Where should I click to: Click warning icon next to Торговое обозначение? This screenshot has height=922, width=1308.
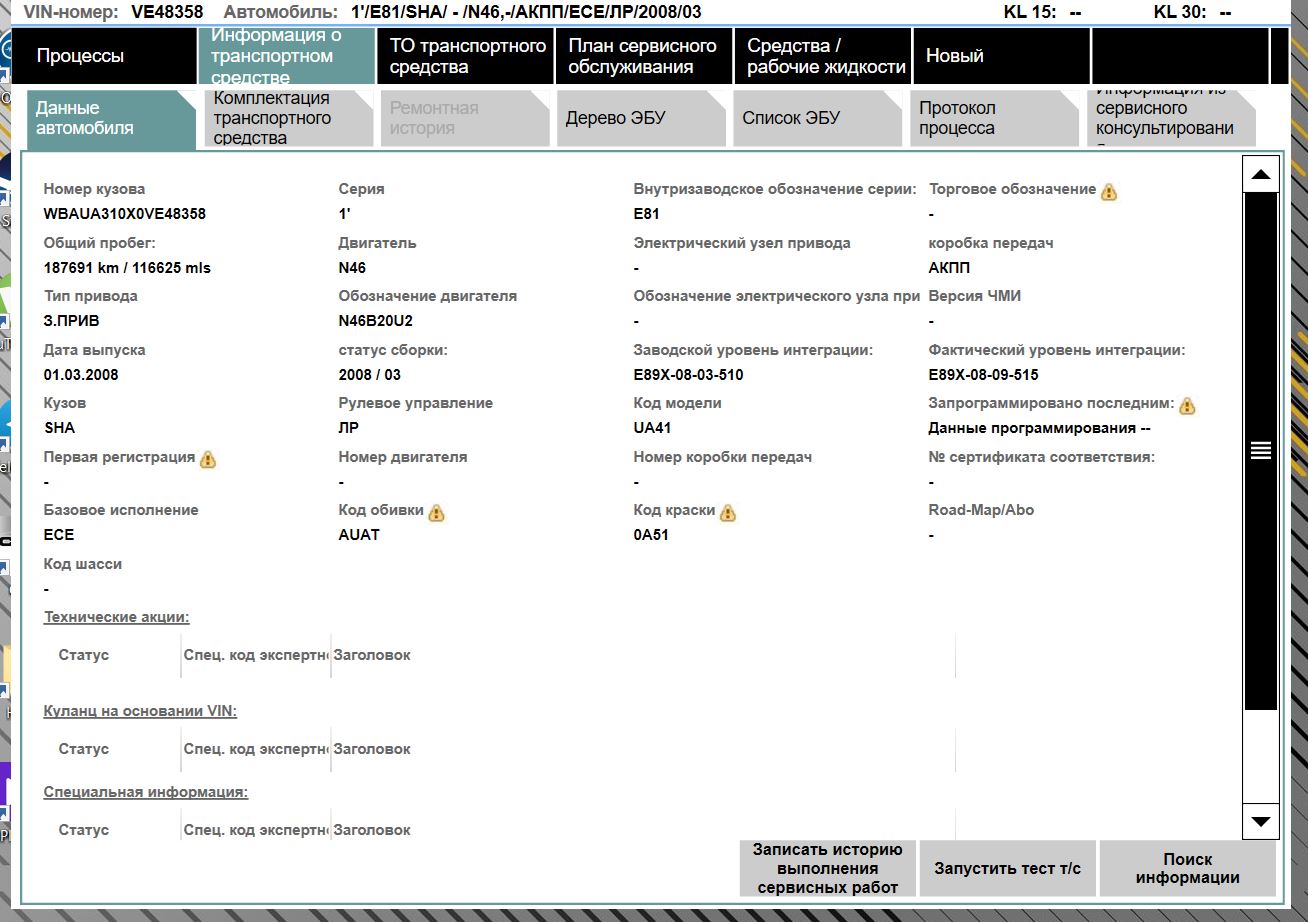pyautogui.click(x=1109, y=192)
